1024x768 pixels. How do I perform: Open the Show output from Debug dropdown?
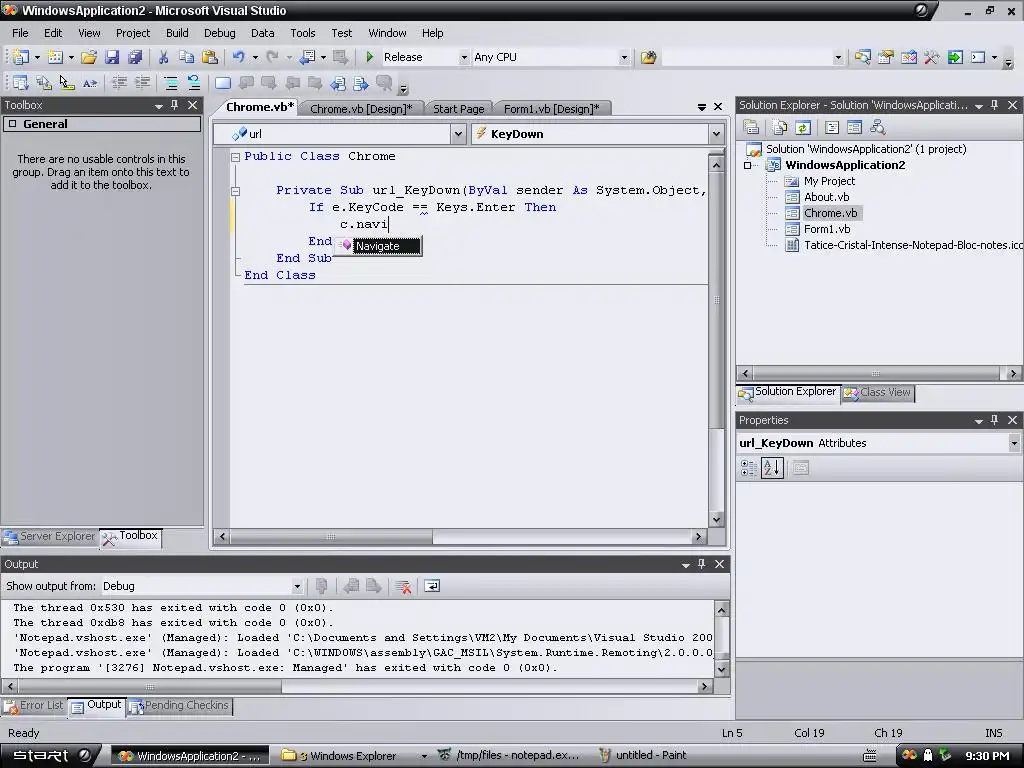tap(297, 586)
